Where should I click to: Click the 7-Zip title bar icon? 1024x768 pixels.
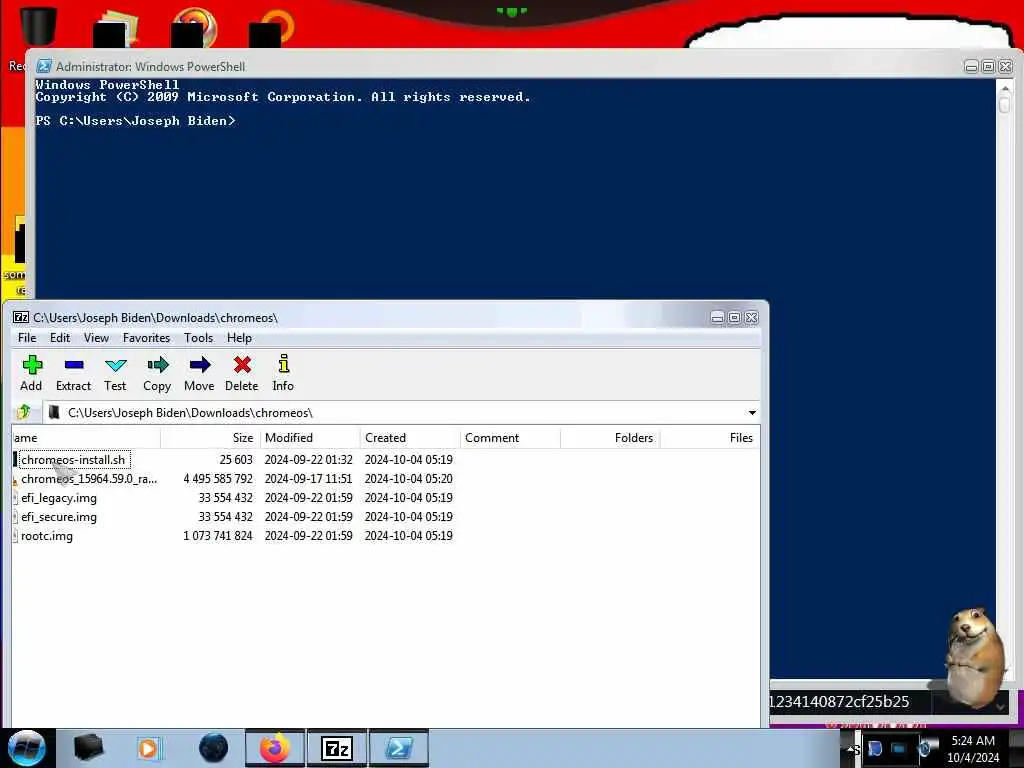tap(21, 317)
